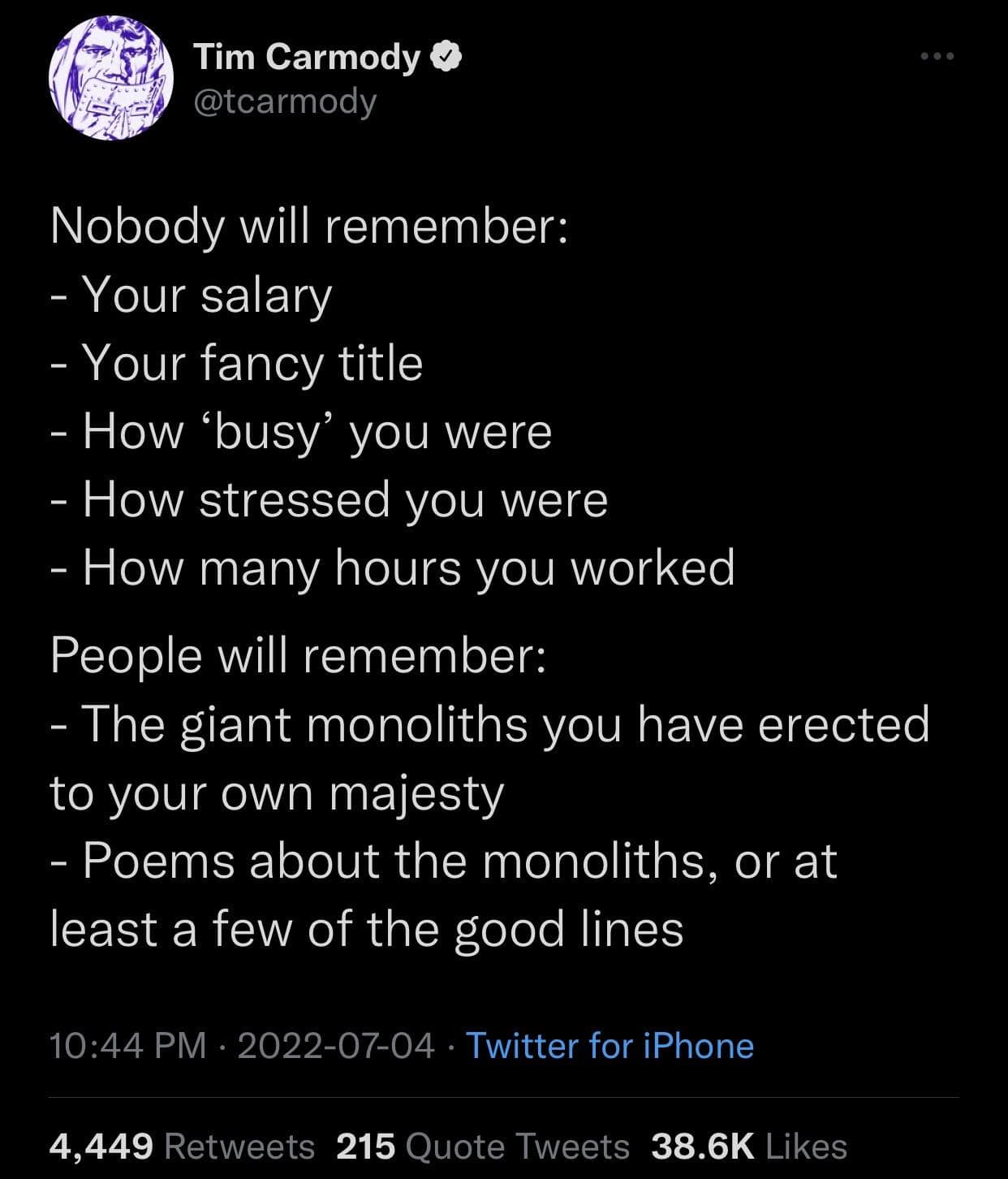Open the @tcarmody handle link

coord(285,101)
